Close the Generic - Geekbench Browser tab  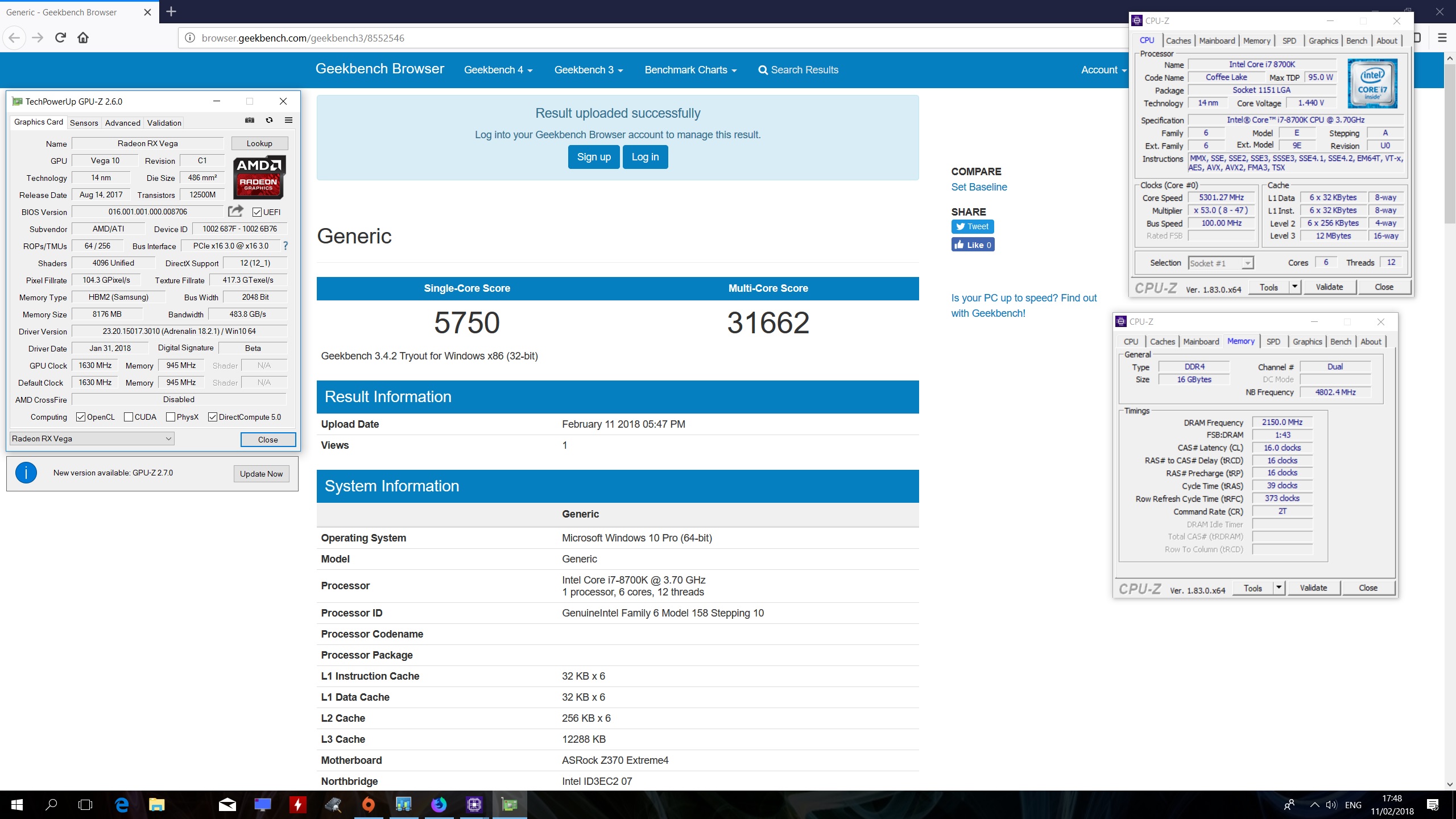(147, 12)
